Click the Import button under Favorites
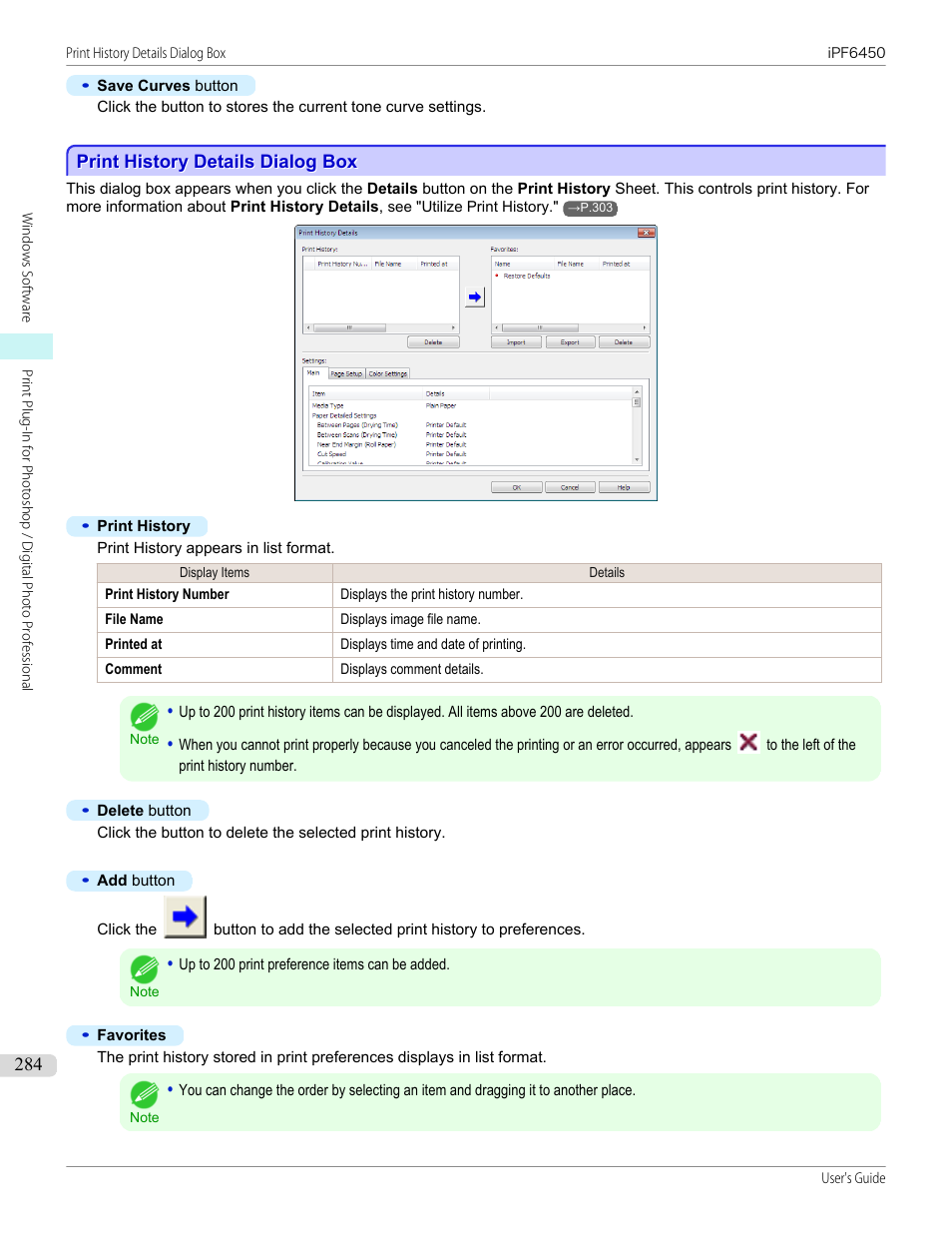Viewport: 952px width, 1233px height. (x=516, y=342)
